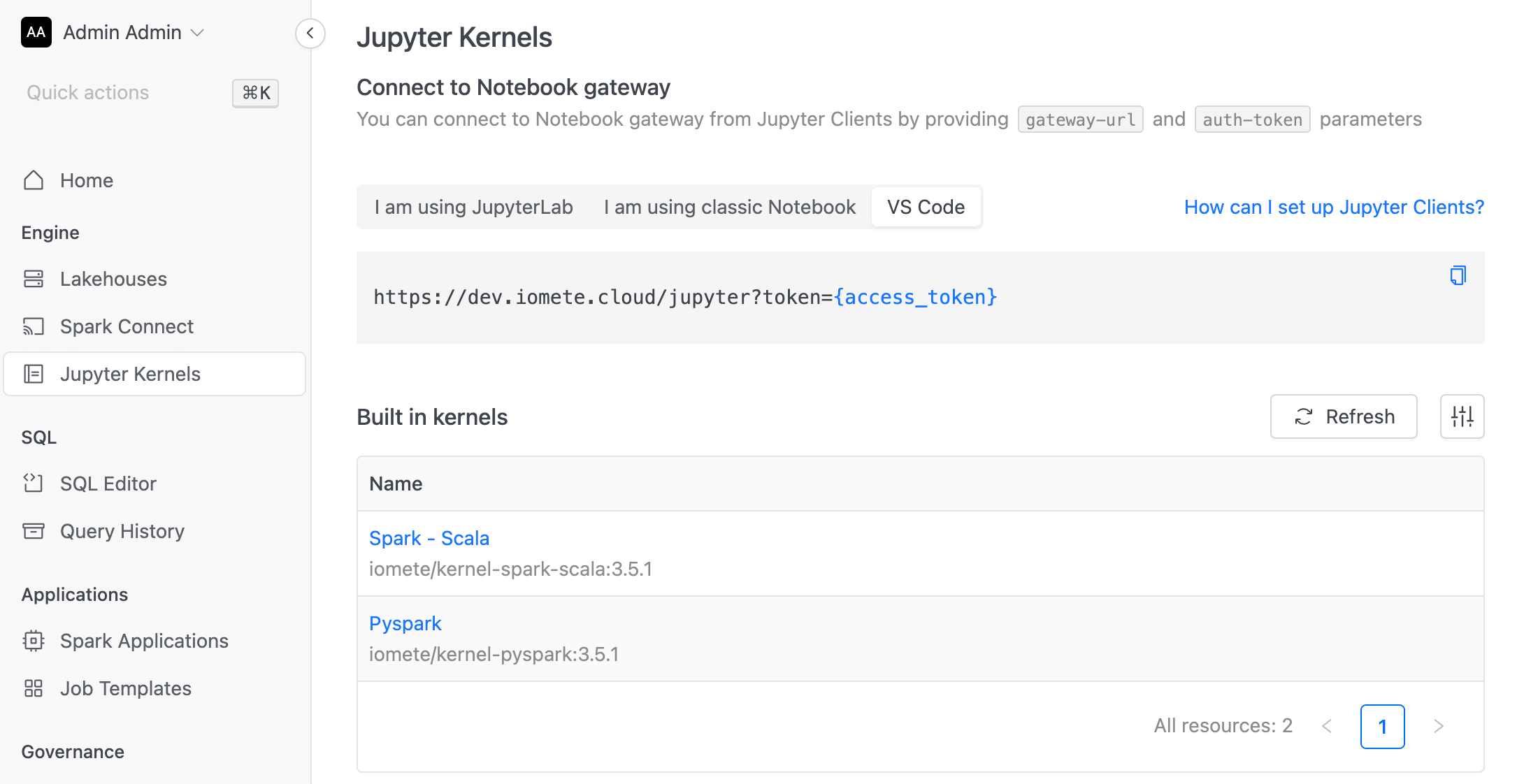This screenshot has width=1517, height=784.
Task: Click the Governance section heading
Action: coord(73,752)
